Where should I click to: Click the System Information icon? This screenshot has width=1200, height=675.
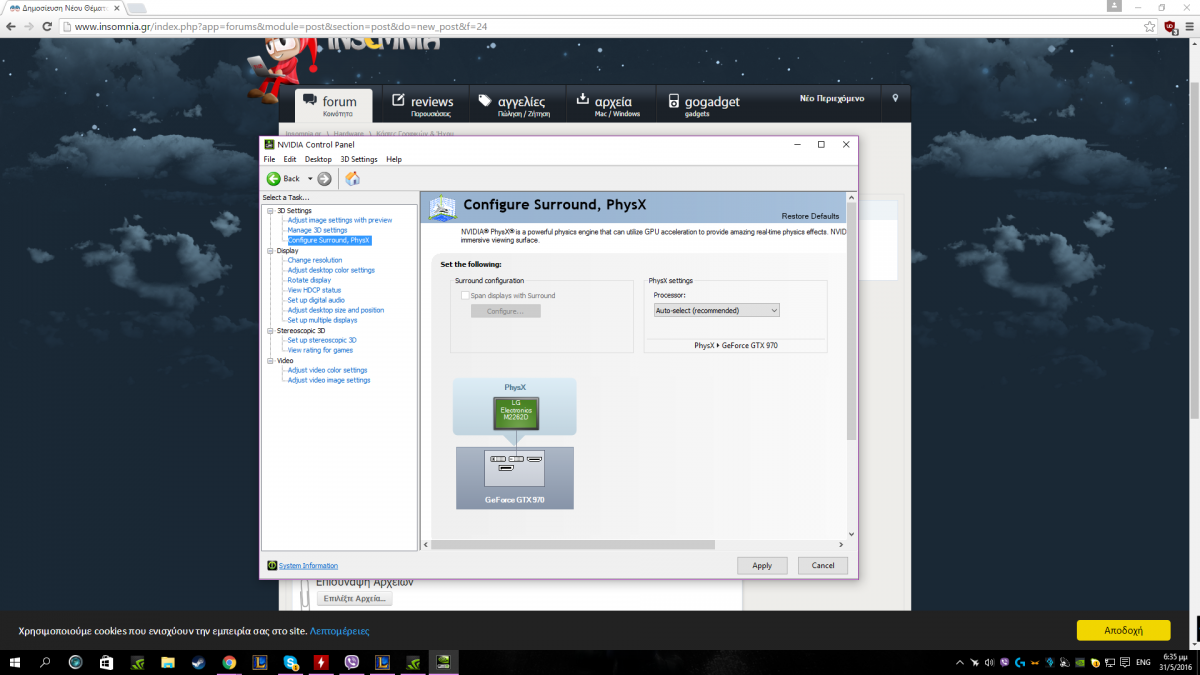(271, 566)
